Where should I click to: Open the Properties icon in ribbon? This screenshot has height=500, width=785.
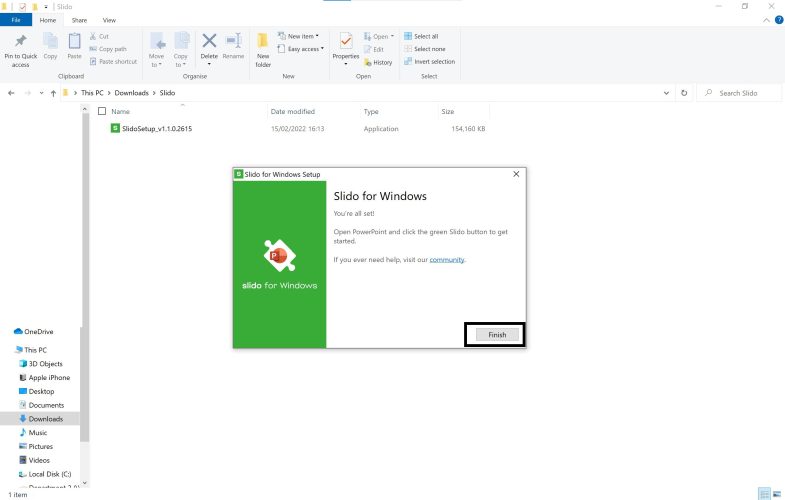click(x=345, y=42)
